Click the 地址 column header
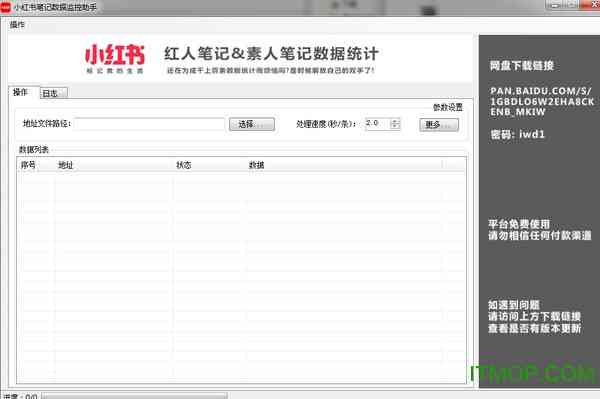This screenshot has width=600, height=399. click(113, 165)
